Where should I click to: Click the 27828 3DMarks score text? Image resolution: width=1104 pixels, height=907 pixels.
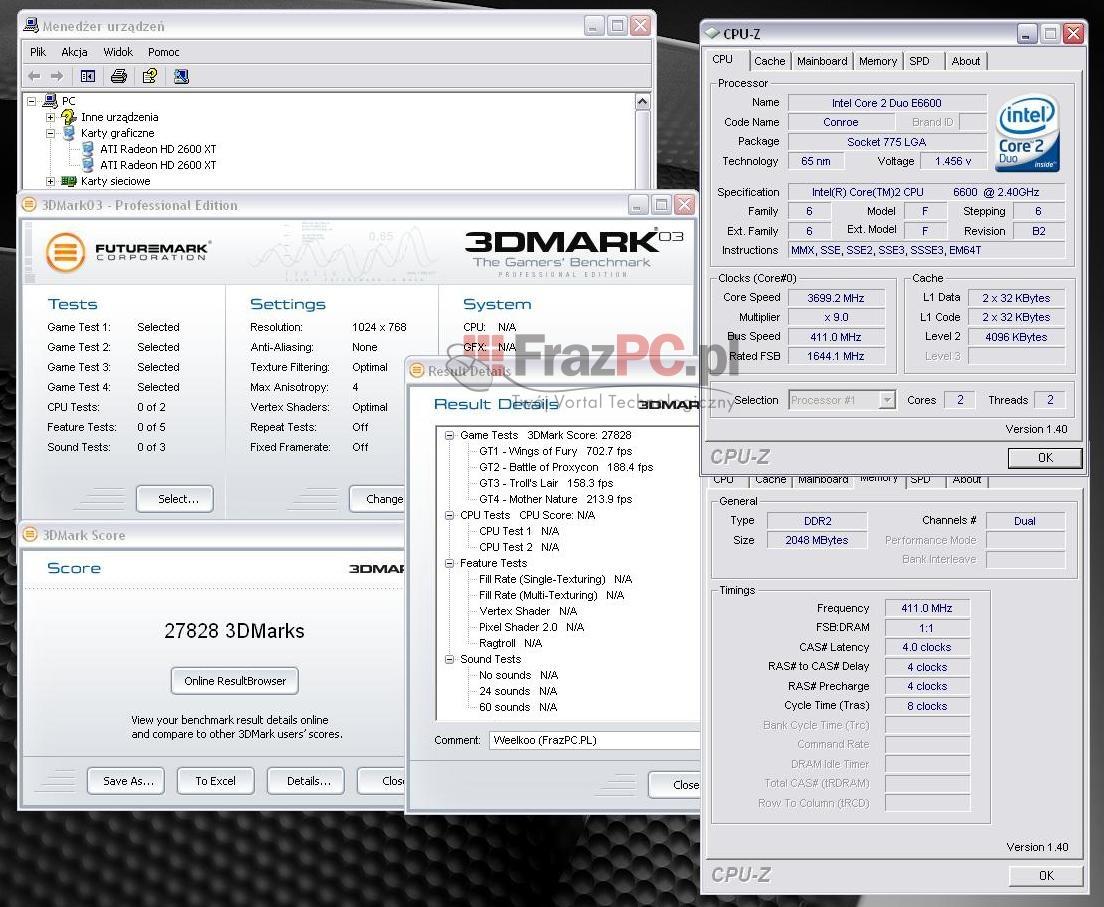[x=234, y=630]
